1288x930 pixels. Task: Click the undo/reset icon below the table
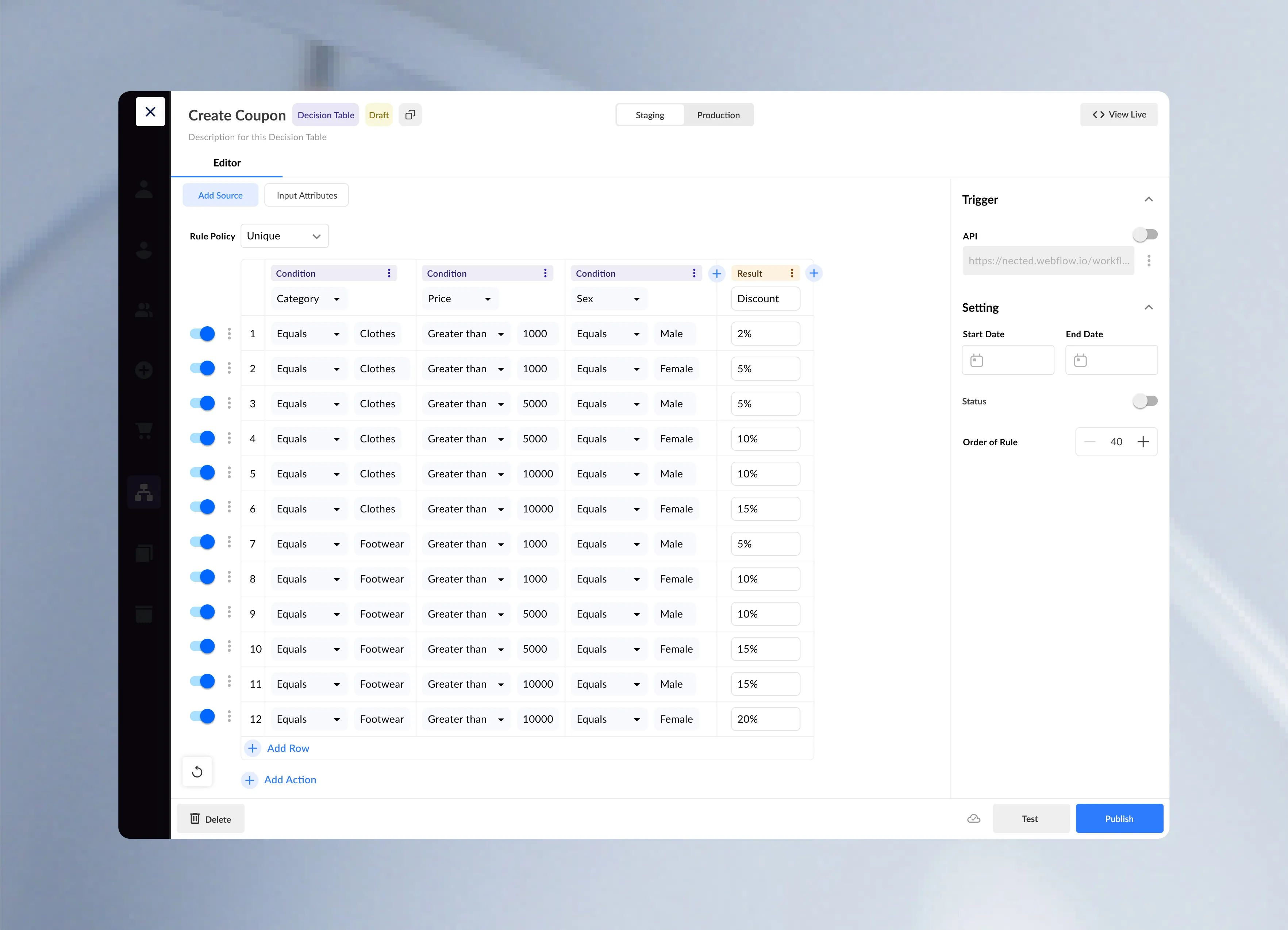[x=197, y=772]
